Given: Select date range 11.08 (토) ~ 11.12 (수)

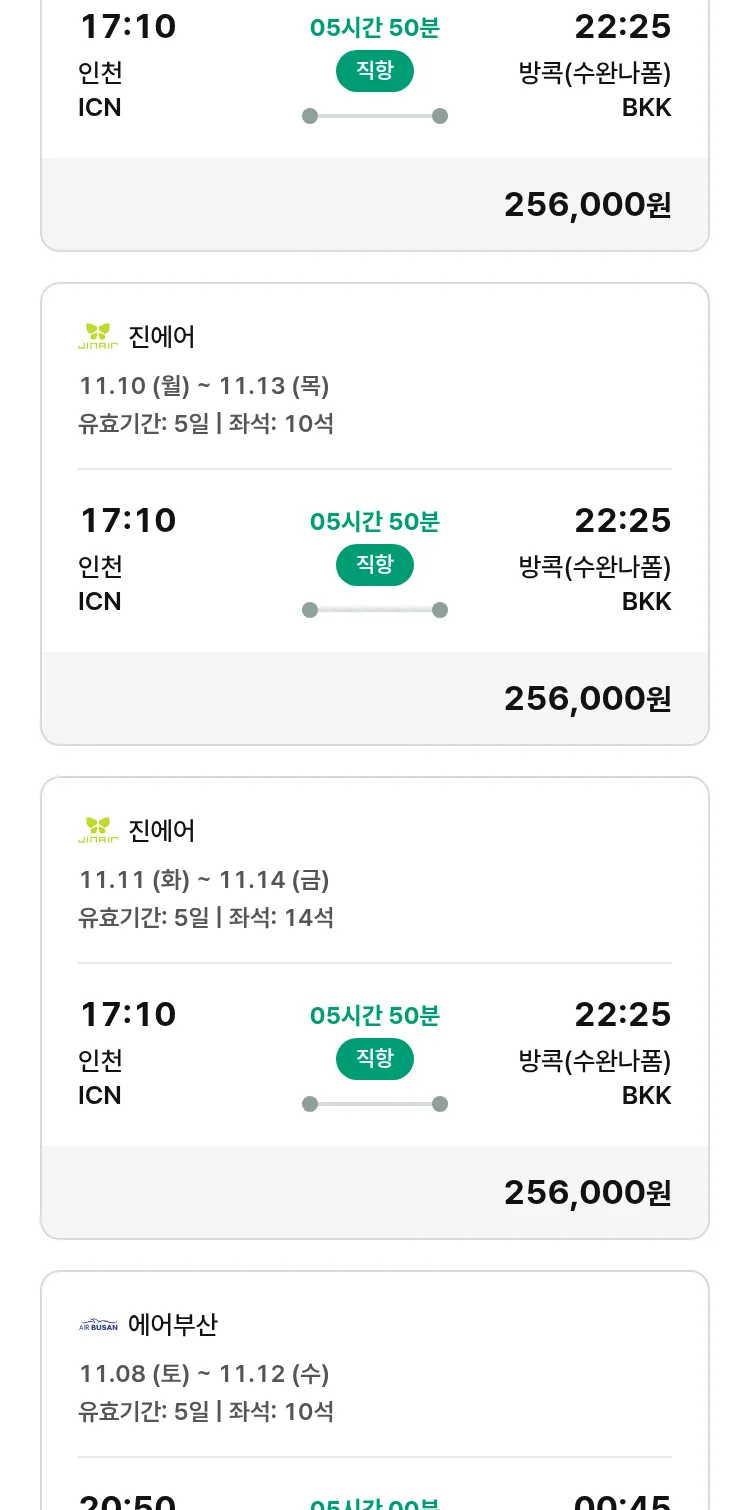Looking at the screenshot, I should [204, 1374].
